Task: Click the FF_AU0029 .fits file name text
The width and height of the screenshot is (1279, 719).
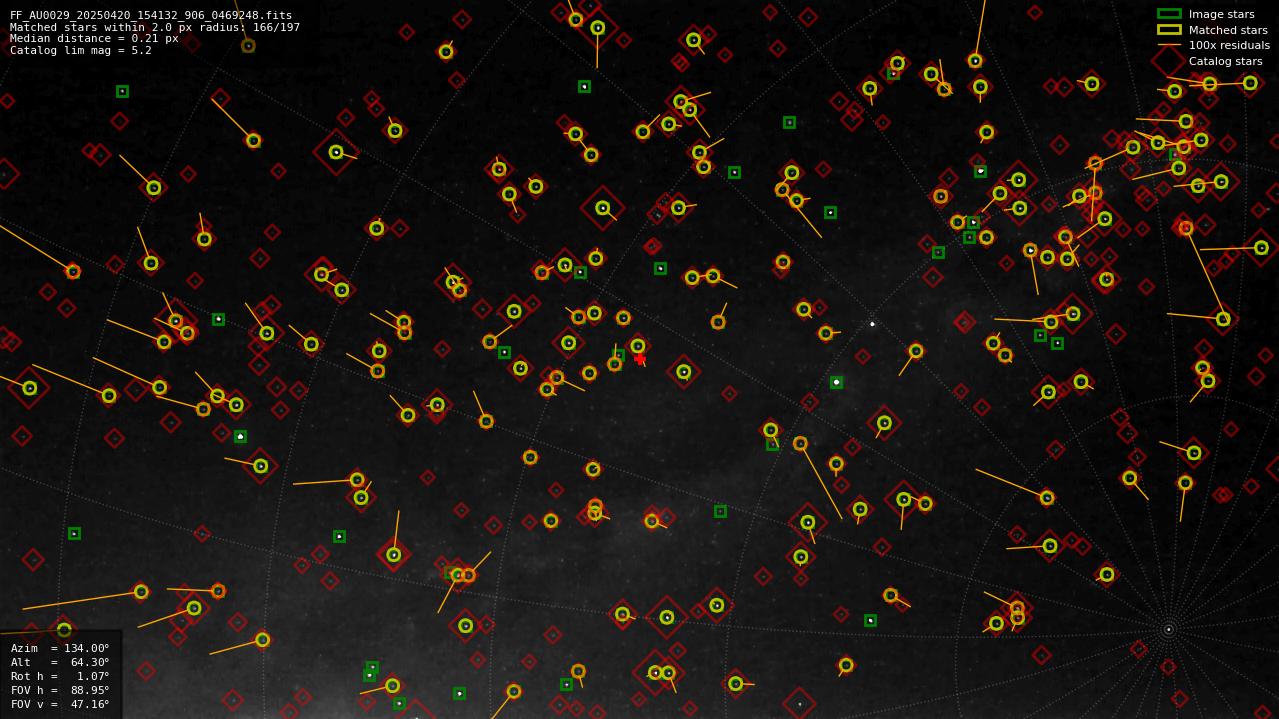Action: tap(151, 15)
